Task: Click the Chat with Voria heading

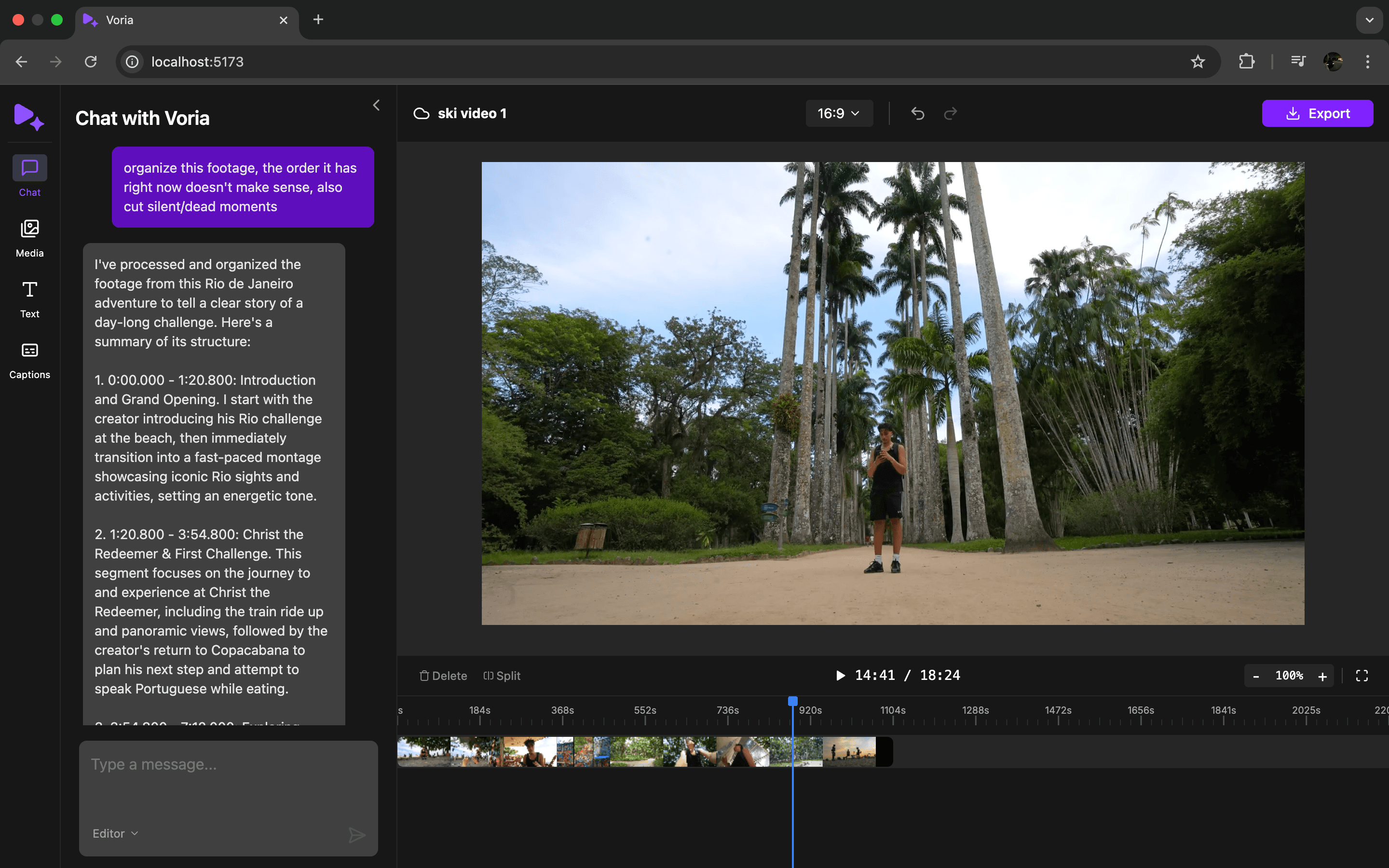Action: [142, 118]
